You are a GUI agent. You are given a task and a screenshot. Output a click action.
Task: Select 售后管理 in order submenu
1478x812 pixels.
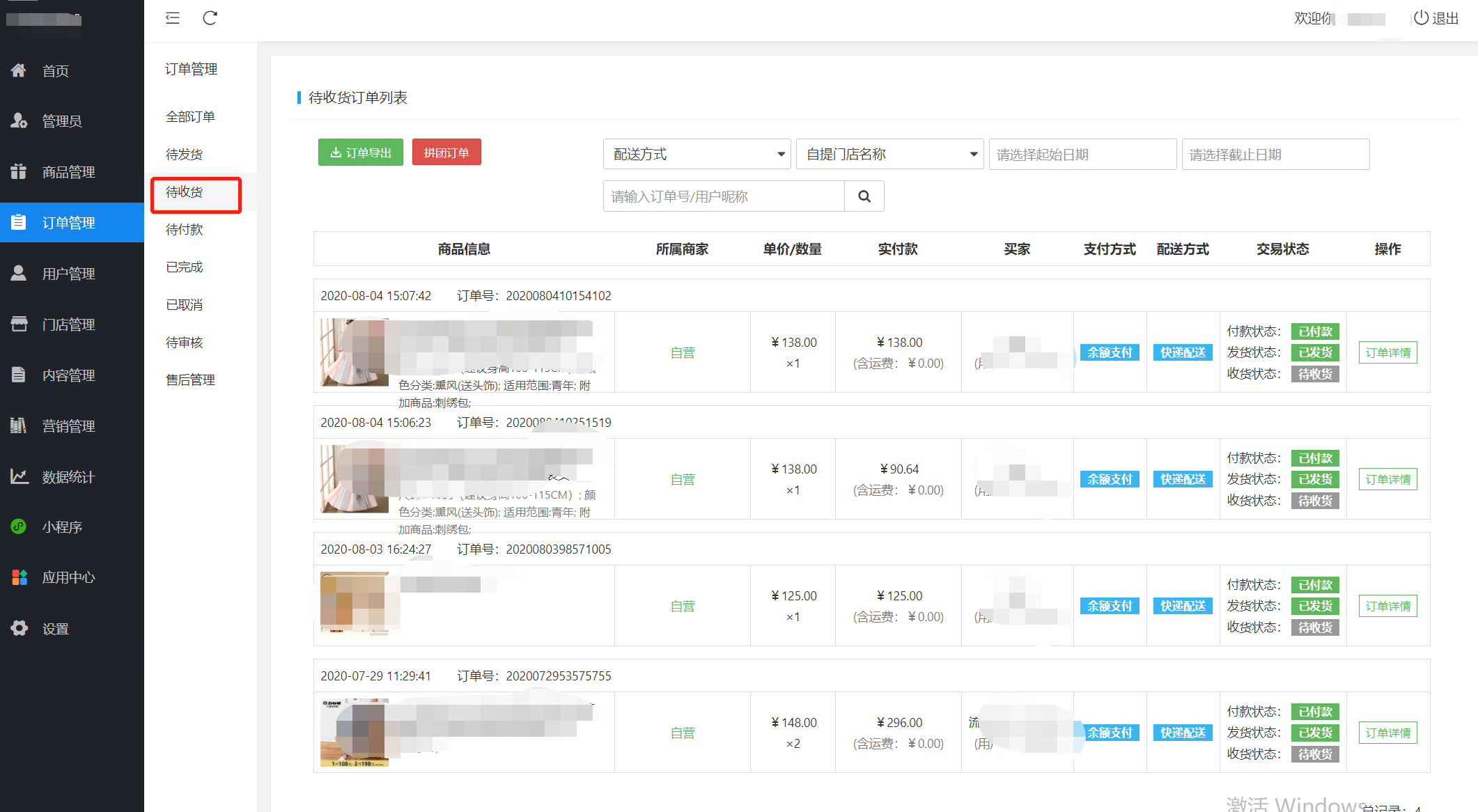[x=190, y=380]
